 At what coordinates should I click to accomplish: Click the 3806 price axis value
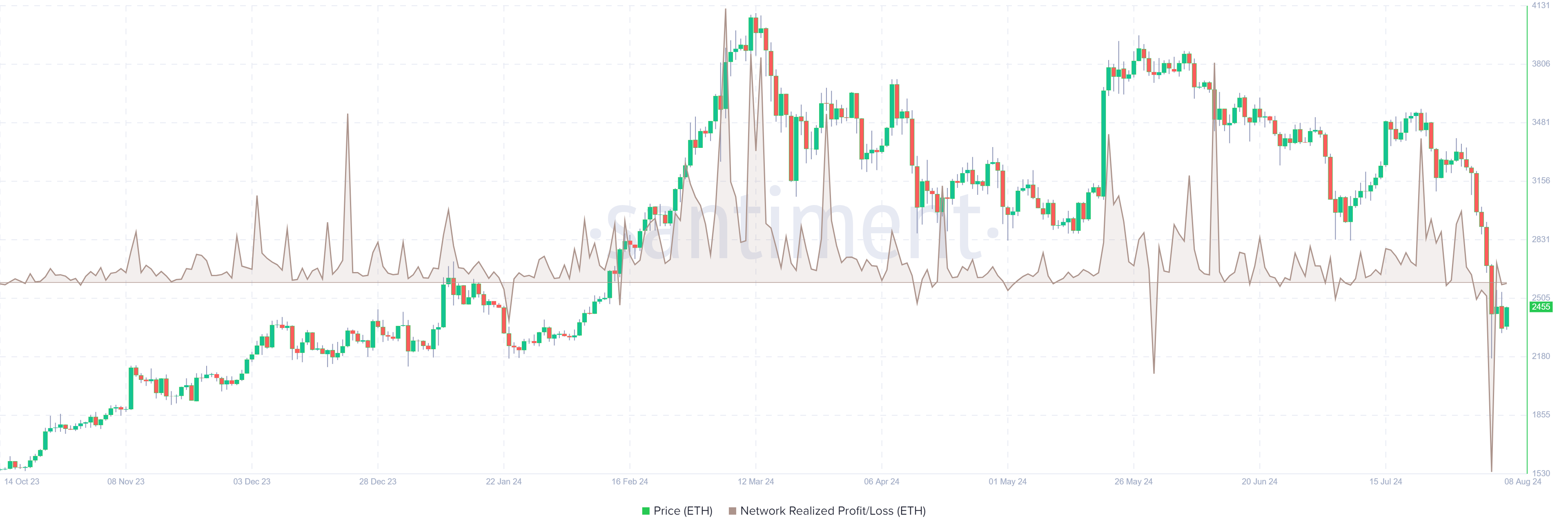tap(1541, 64)
